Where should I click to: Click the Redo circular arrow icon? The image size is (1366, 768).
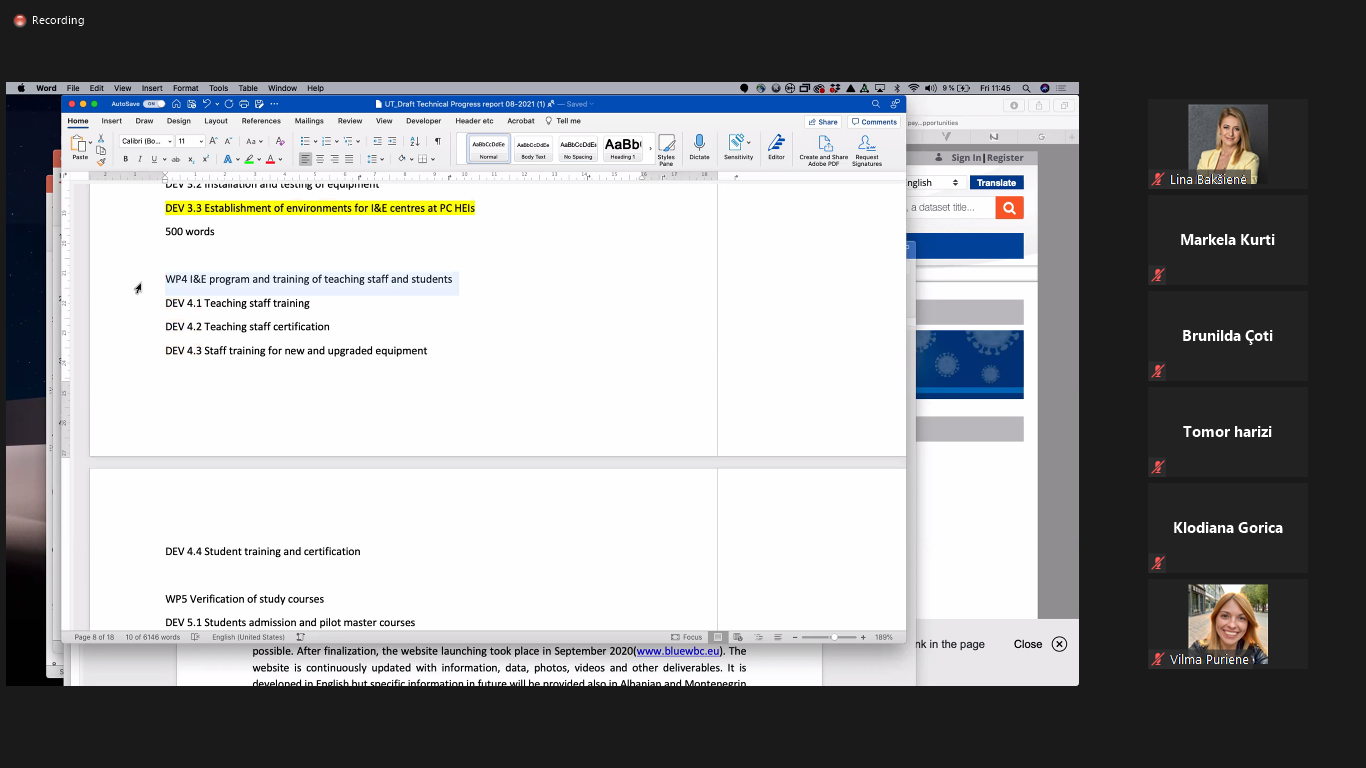229,104
